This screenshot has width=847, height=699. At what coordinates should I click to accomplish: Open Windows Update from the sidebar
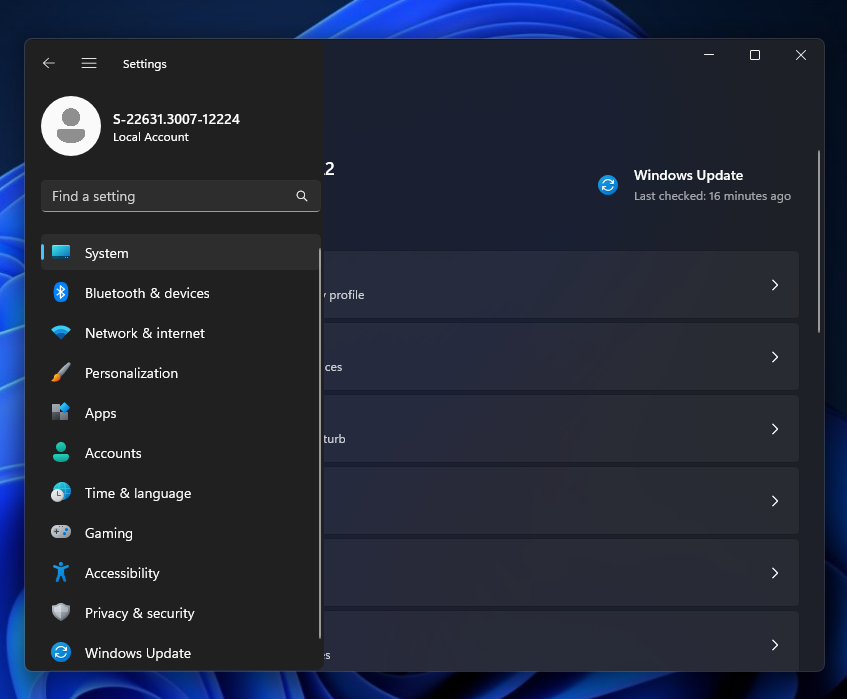click(x=181, y=653)
